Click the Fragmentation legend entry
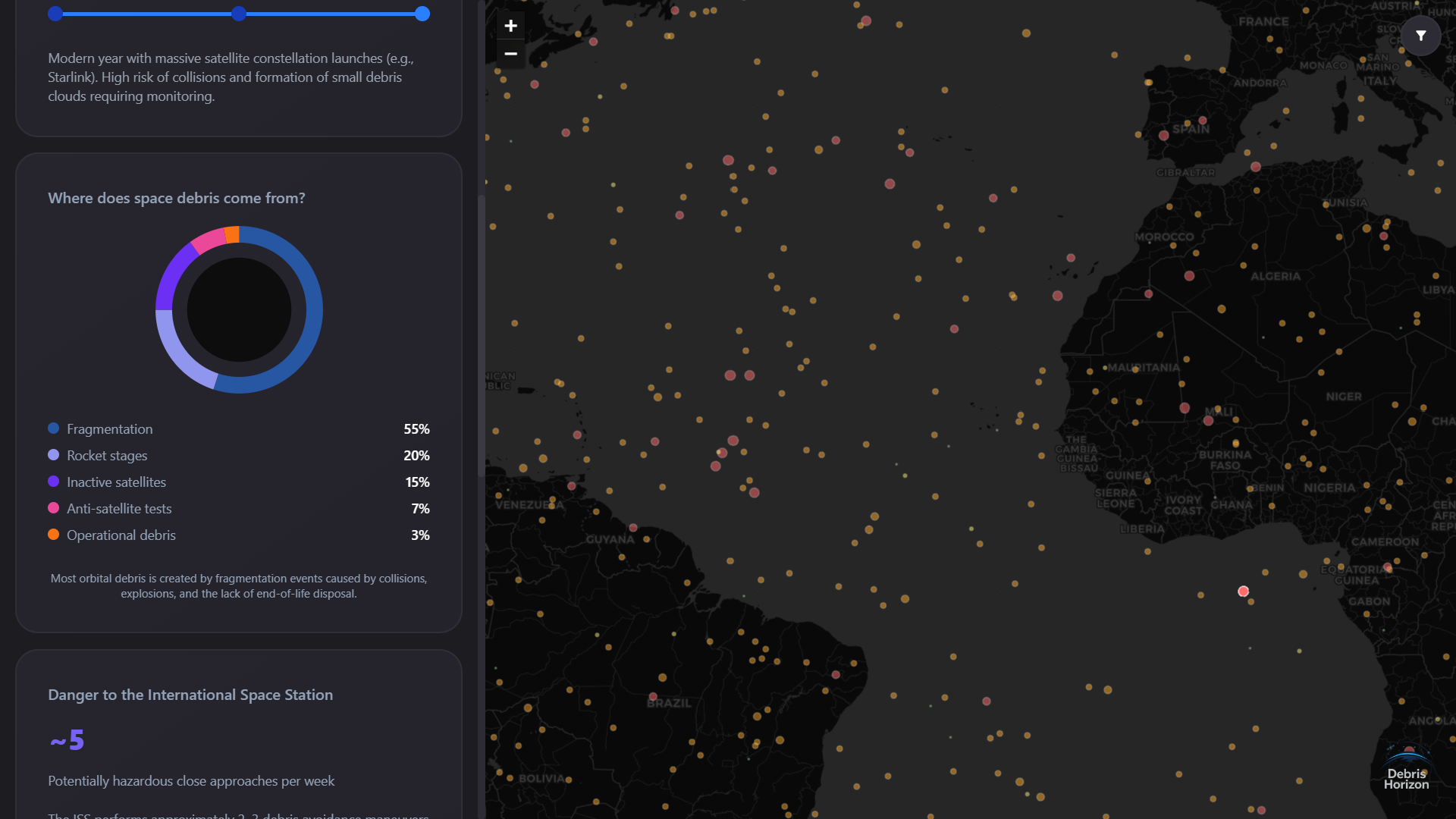1456x819 pixels. (x=109, y=429)
